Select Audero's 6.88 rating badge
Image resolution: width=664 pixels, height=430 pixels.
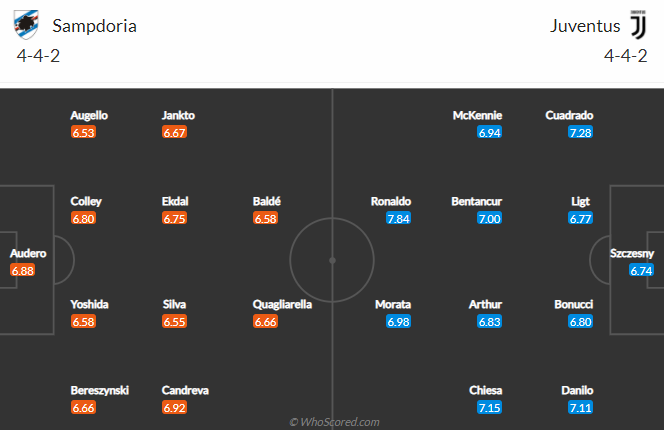coord(22,270)
